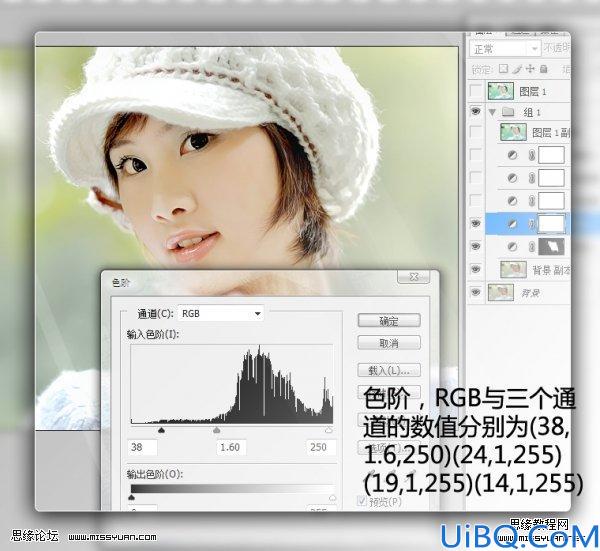Image resolution: width=600 pixels, height=551 pixels.
Task: Click the white output levels slider
Action: coord(333,497)
